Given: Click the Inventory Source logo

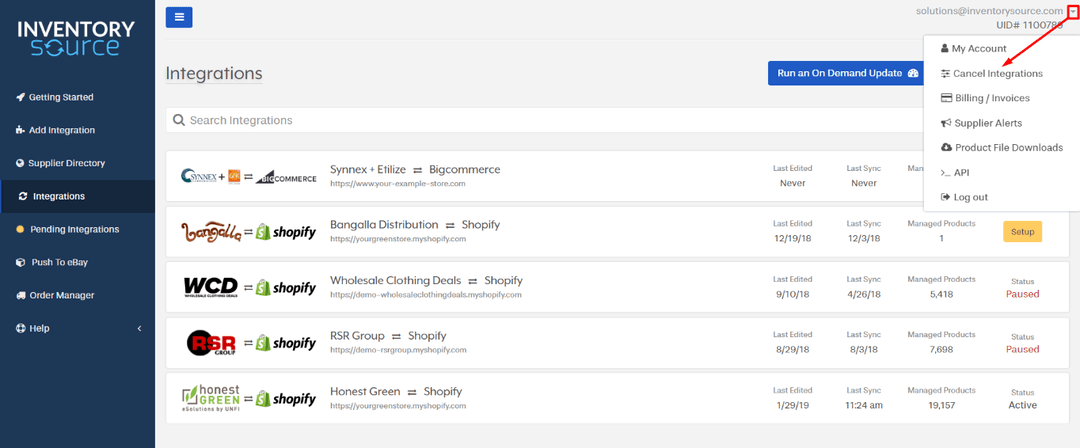Looking at the screenshot, I should coord(76,39).
